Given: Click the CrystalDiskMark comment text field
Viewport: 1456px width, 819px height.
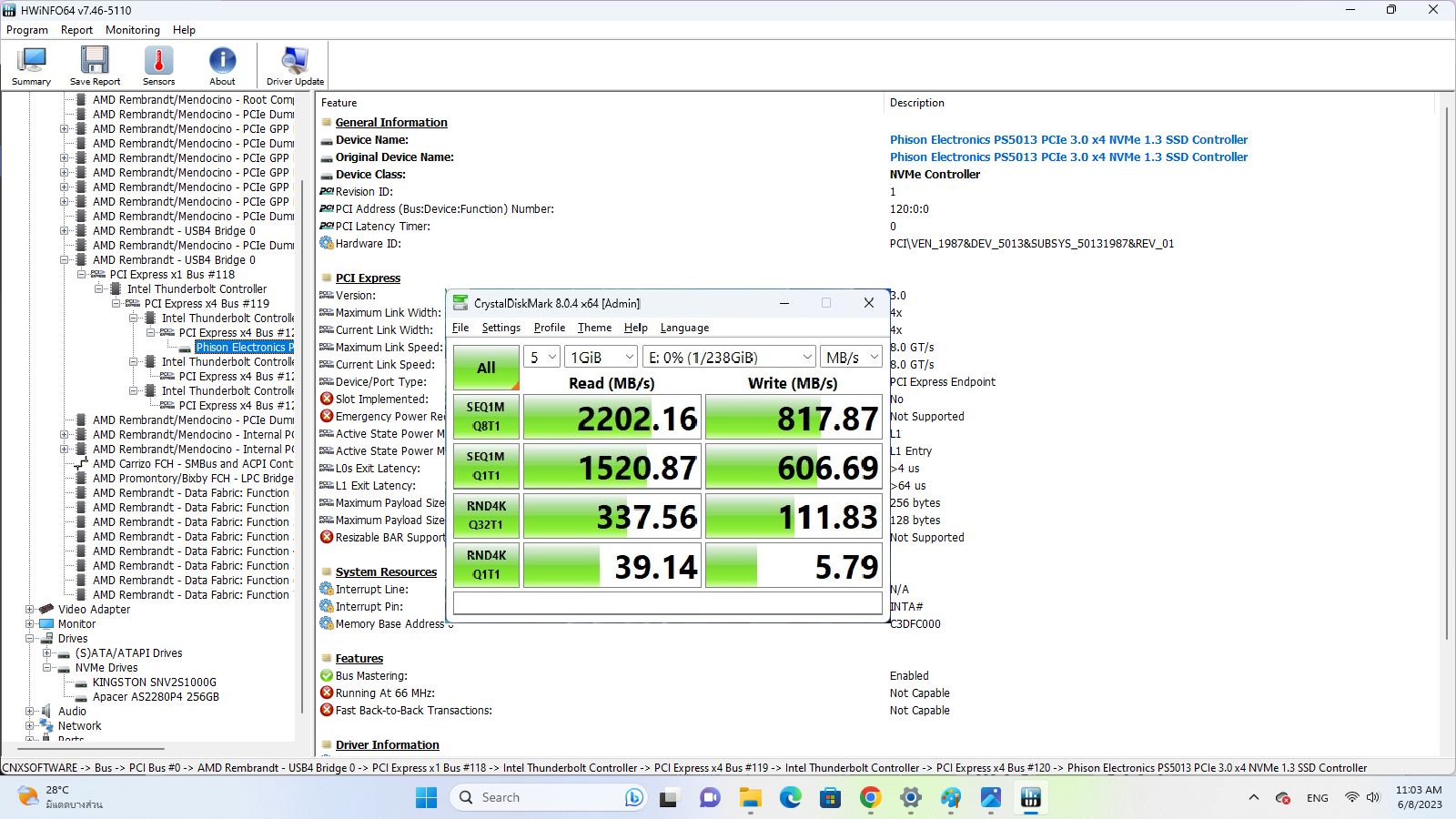Looking at the screenshot, I should coord(669,603).
